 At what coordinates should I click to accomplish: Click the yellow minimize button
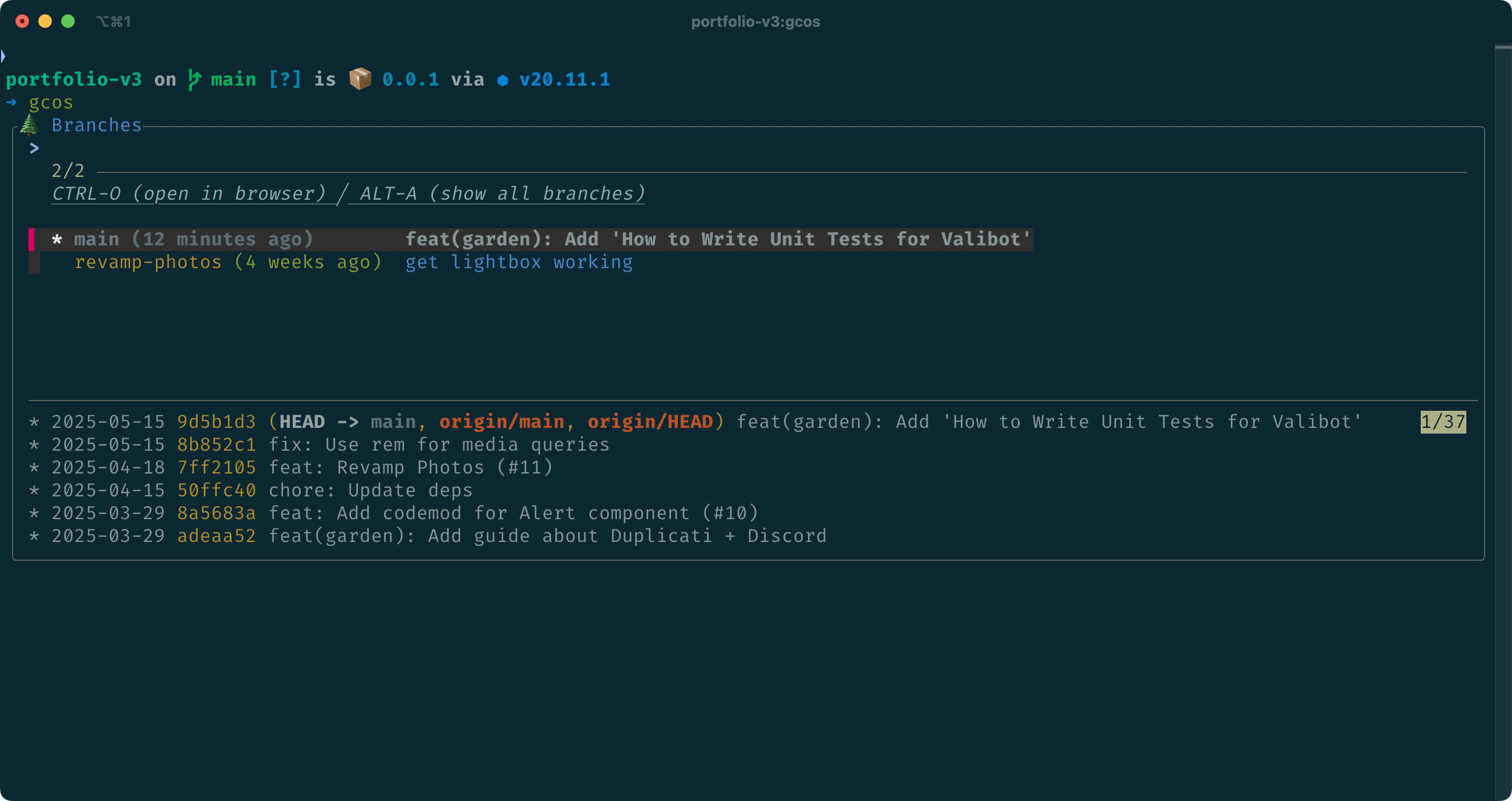point(45,21)
